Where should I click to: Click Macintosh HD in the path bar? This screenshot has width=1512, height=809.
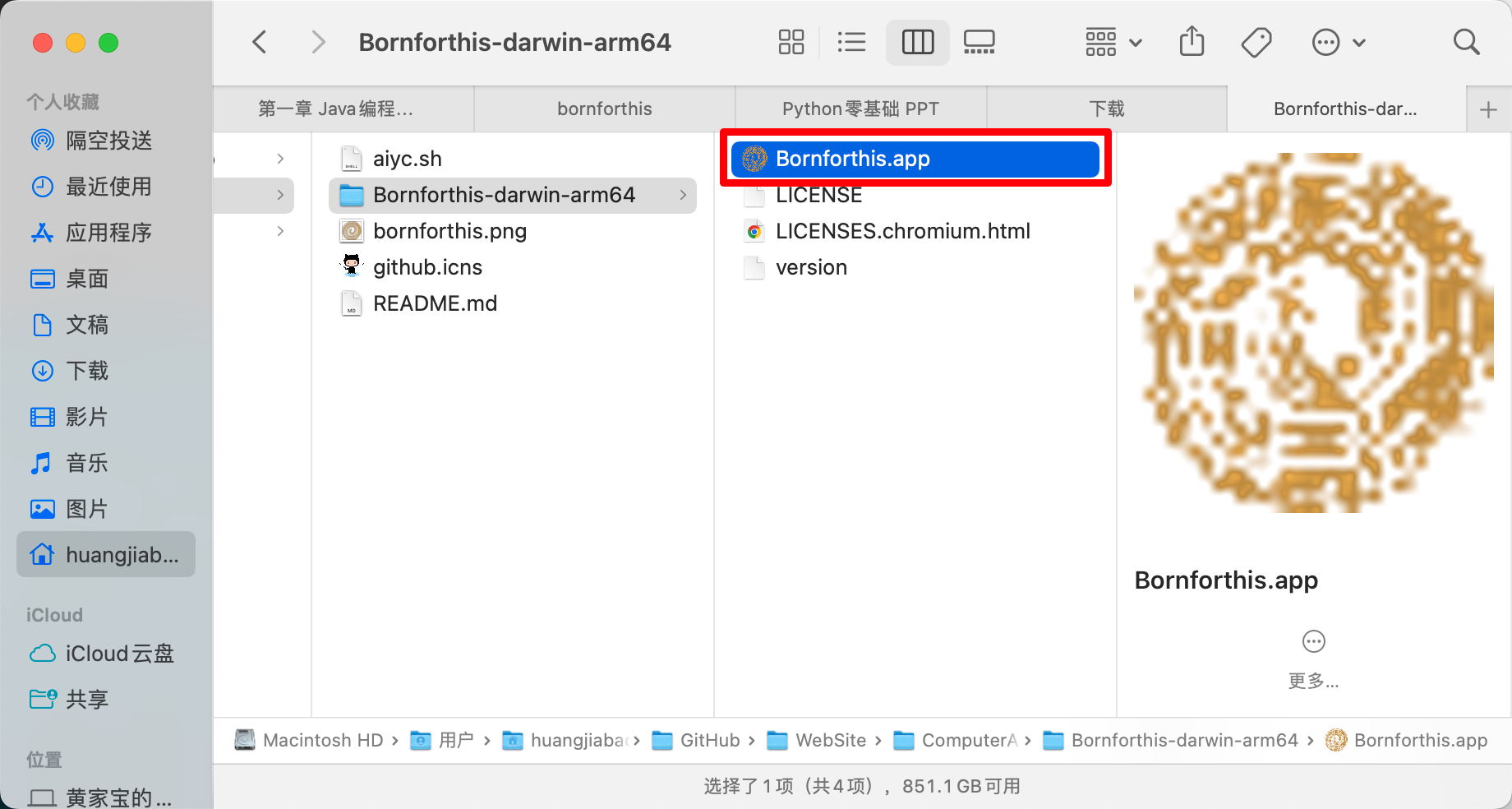[x=309, y=741]
